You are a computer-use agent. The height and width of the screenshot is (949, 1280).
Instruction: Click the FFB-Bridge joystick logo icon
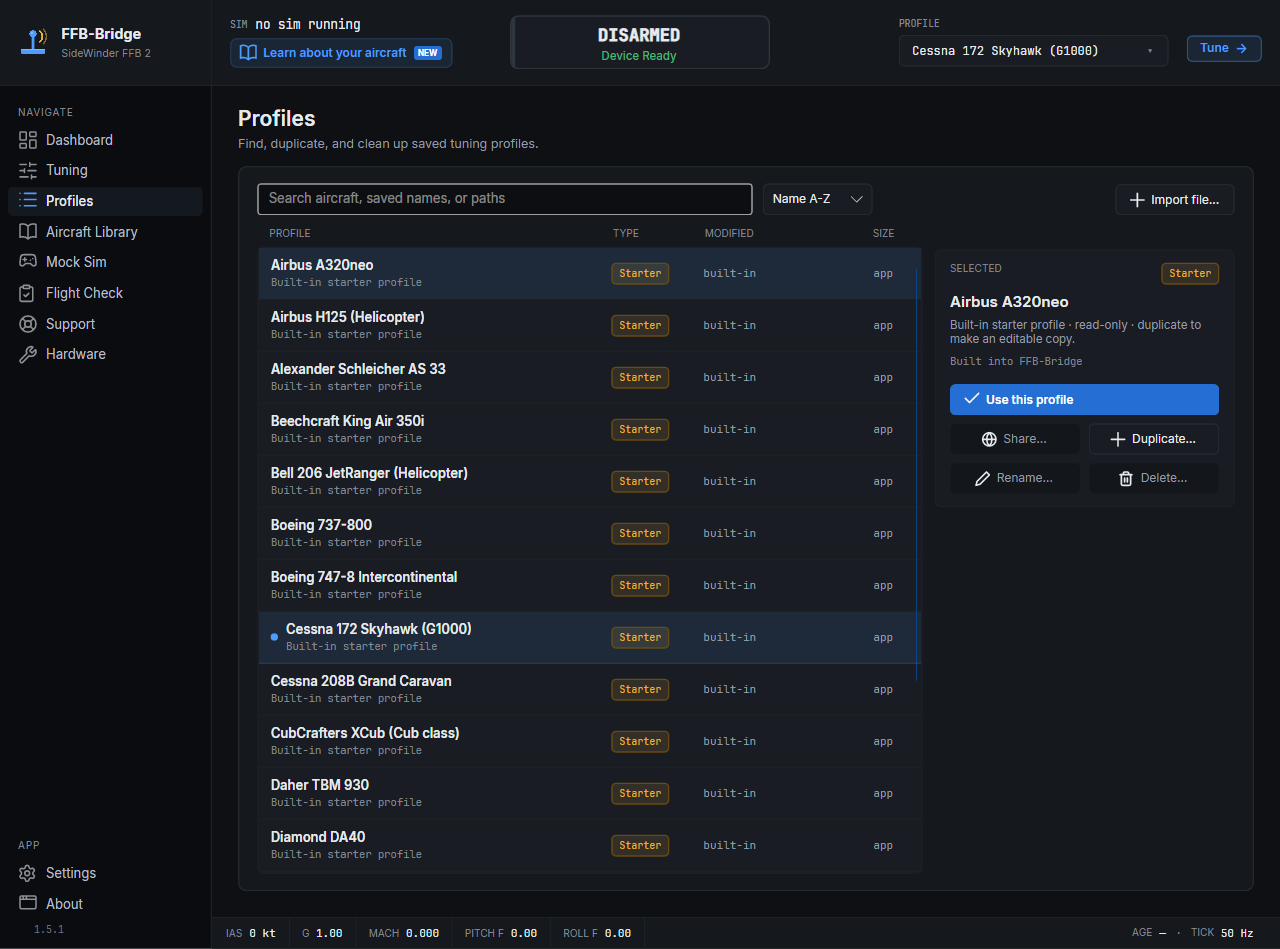[35, 42]
